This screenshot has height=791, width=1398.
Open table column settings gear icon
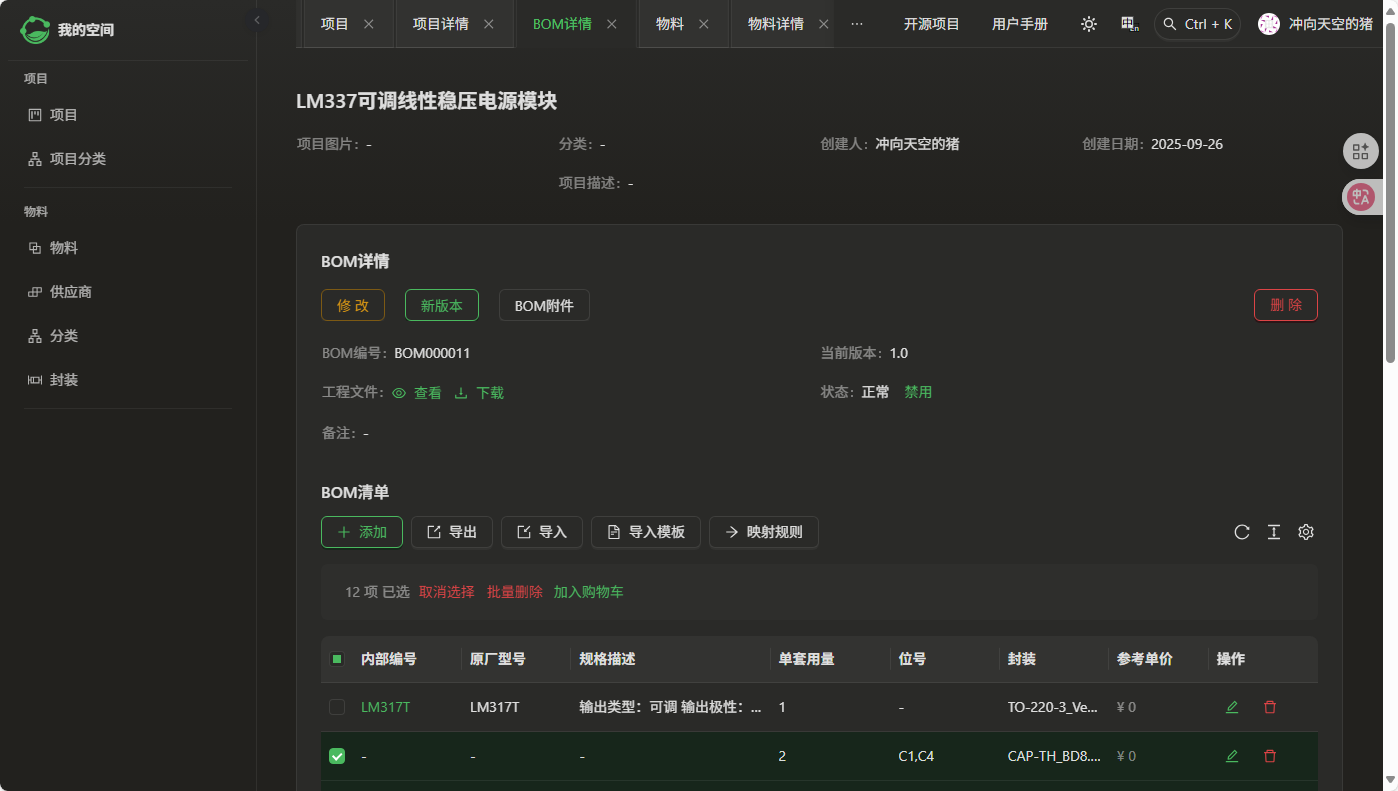click(1306, 532)
